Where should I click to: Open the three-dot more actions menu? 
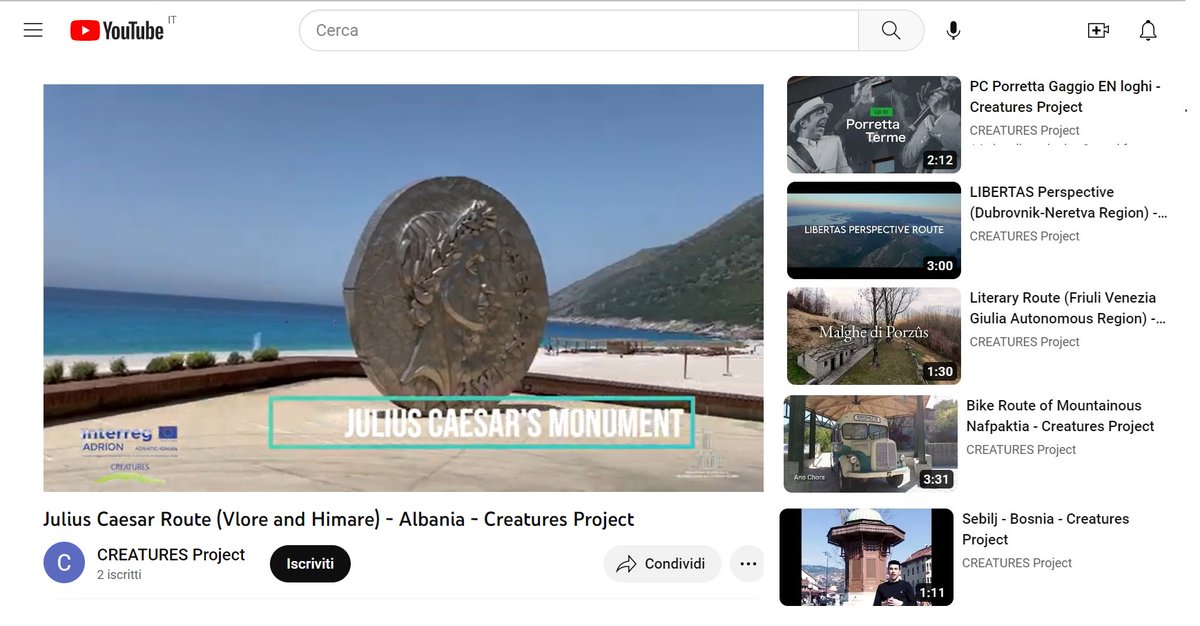pos(747,563)
